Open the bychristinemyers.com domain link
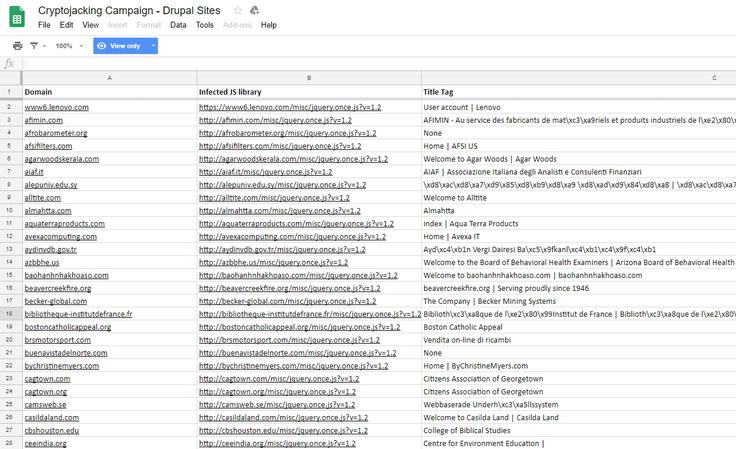Image resolution: width=736 pixels, height=449 pixels. pos(61,366)
